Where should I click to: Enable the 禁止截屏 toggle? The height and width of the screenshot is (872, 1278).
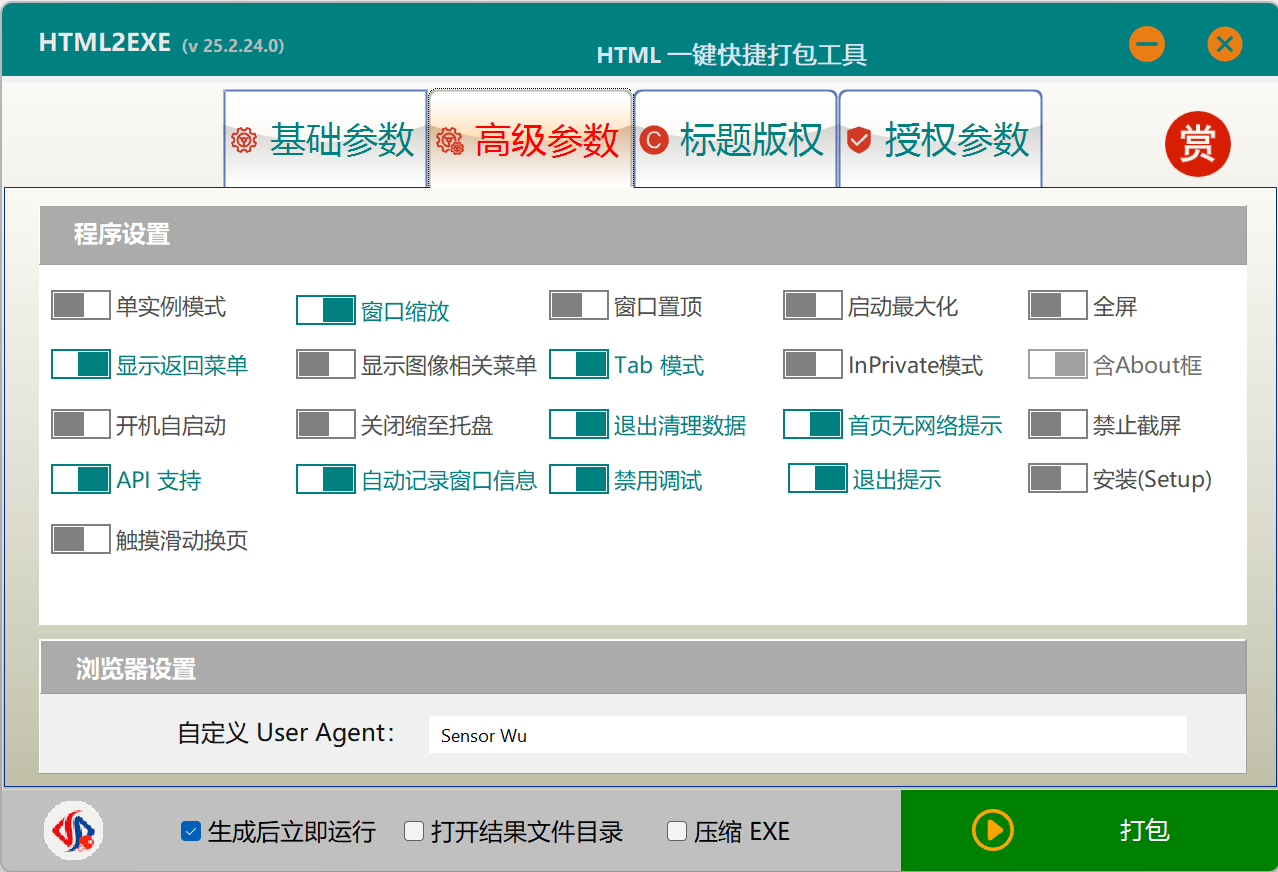[1057, 424]
